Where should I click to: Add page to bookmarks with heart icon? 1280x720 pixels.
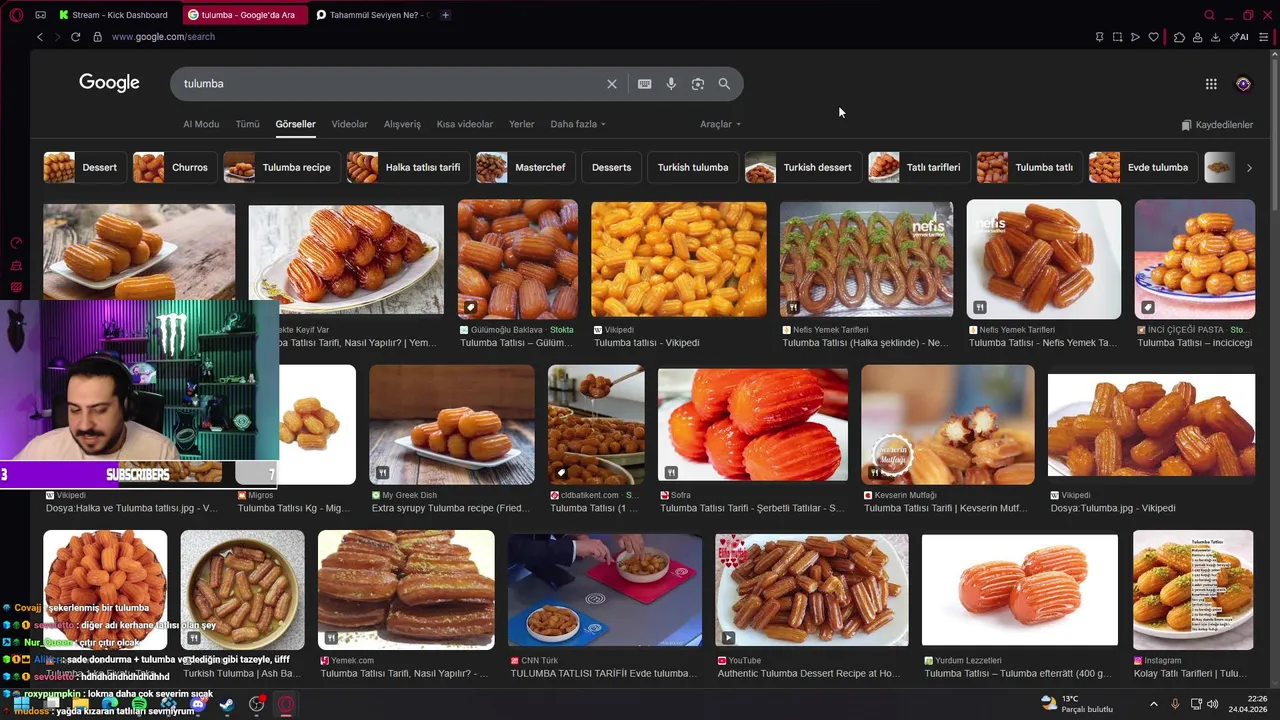pyautogui.click(x=1153, y=37)
